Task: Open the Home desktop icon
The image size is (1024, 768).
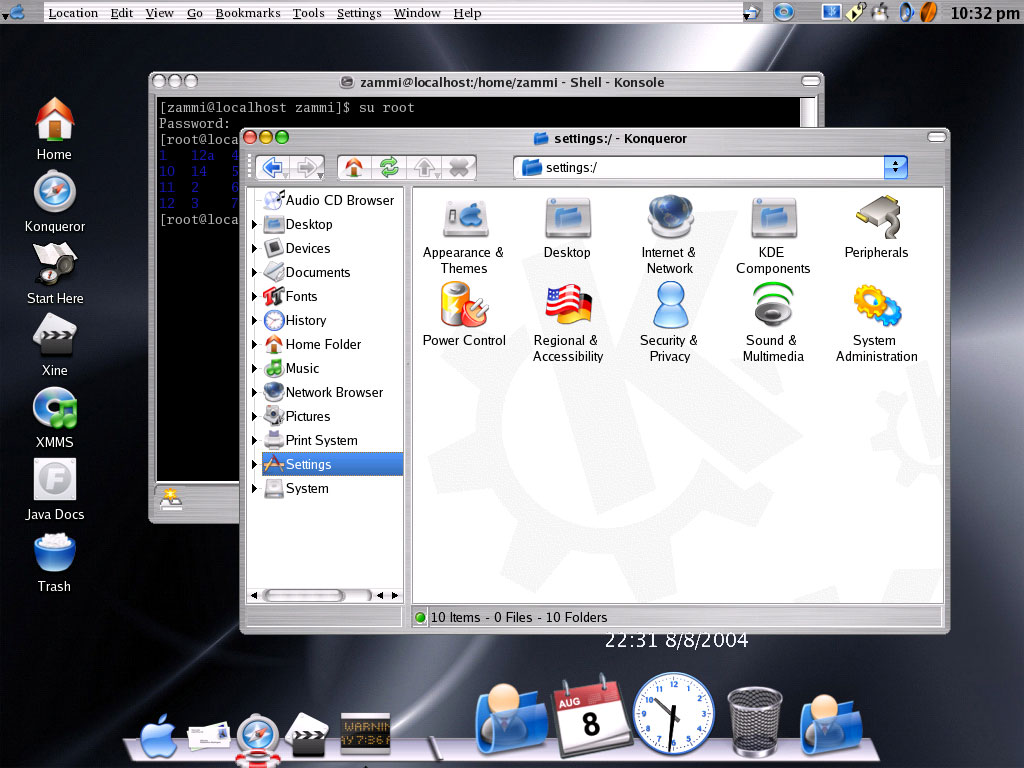Action: [54, 129]
